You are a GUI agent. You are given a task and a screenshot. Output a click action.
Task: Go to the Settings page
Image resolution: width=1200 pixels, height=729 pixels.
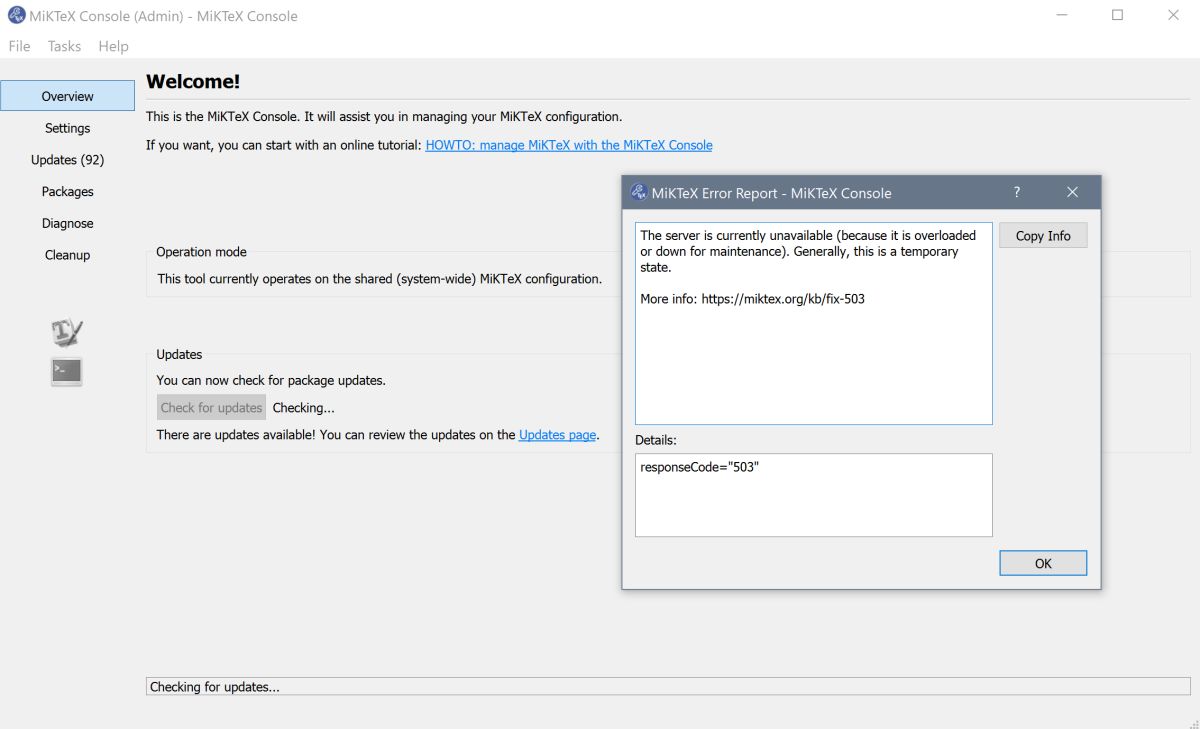67,128
